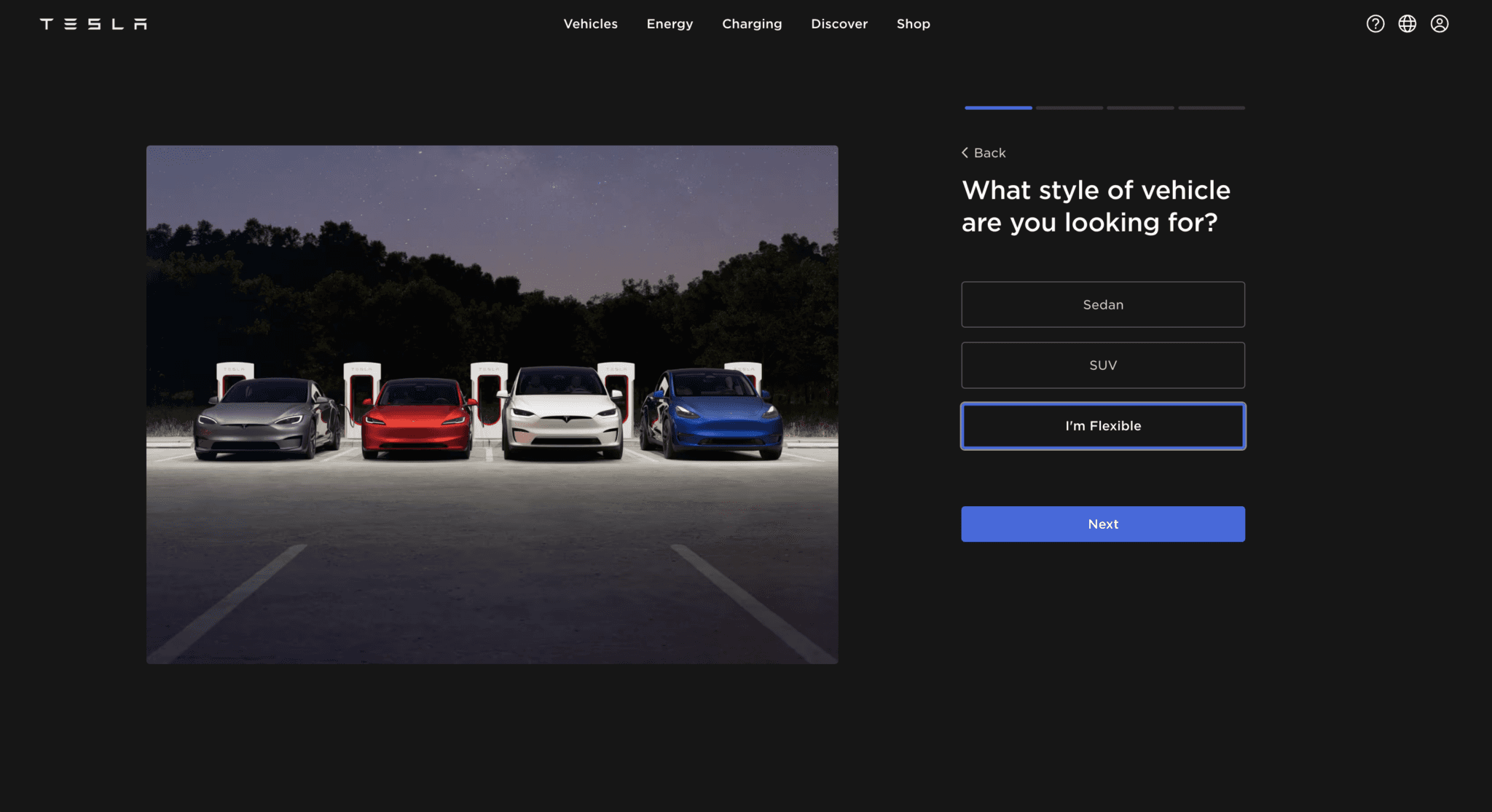This screenshot has width=1492, height=812.
Task: Open the Energy menu
Action: click(670, 24)
